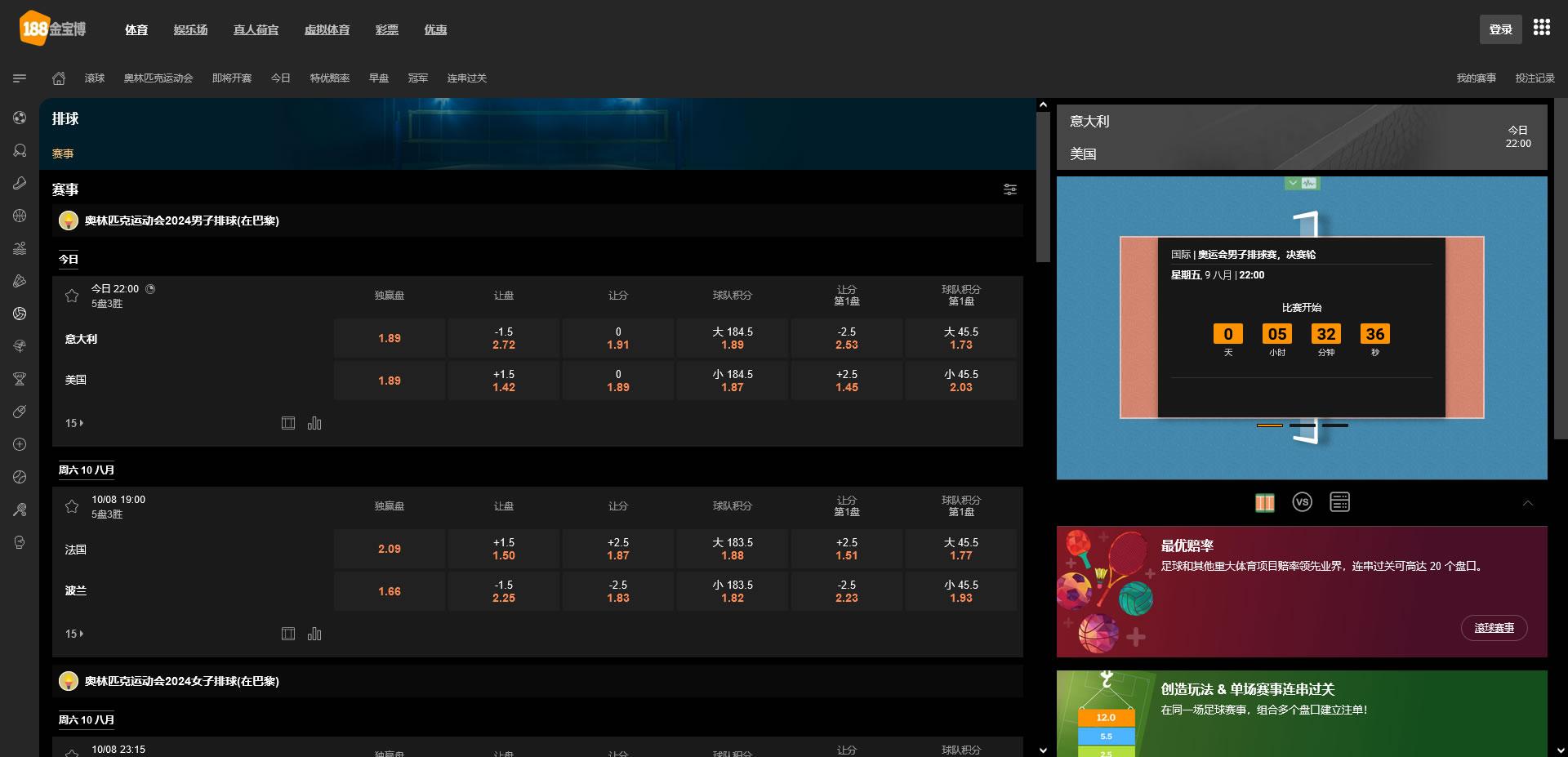Switch to the 即将开赛 tab
1568x757 pixels.
(x=232, y=78)
